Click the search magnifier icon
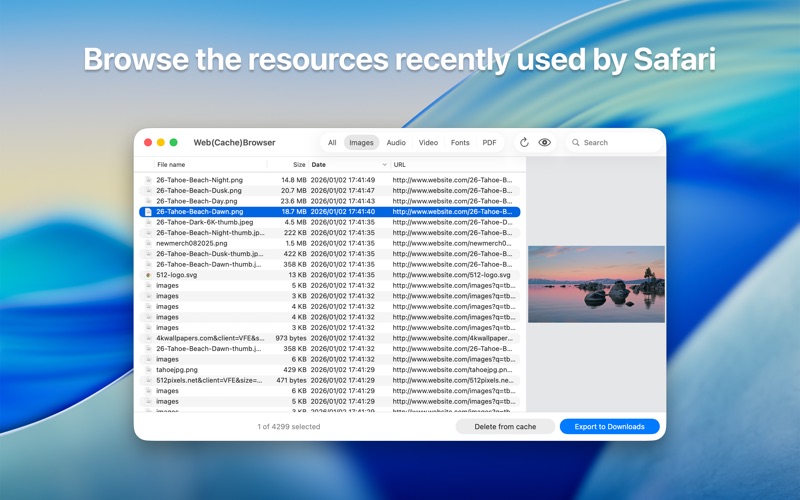Image resolution: width=800 pixels, height=500 pixels. tap(576, 142)
